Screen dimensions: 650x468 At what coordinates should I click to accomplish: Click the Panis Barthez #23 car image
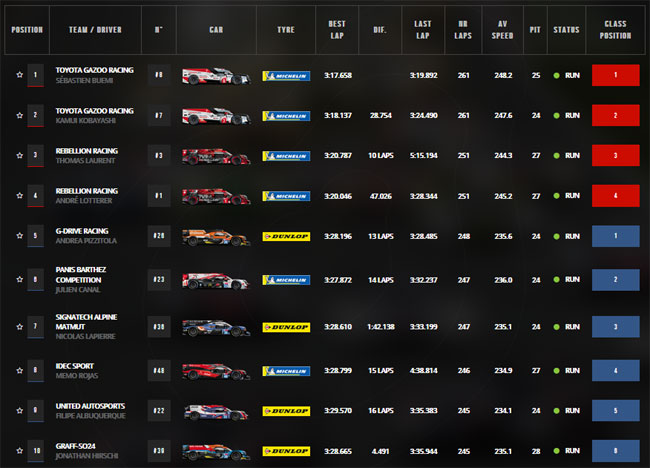click(x=216, y=281)
